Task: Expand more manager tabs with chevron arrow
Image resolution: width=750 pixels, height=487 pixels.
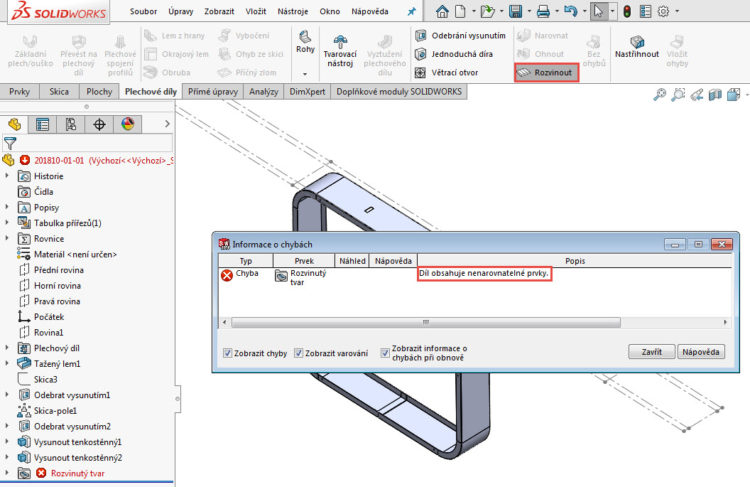Action: pyautogui.click(x=167, y=124)
